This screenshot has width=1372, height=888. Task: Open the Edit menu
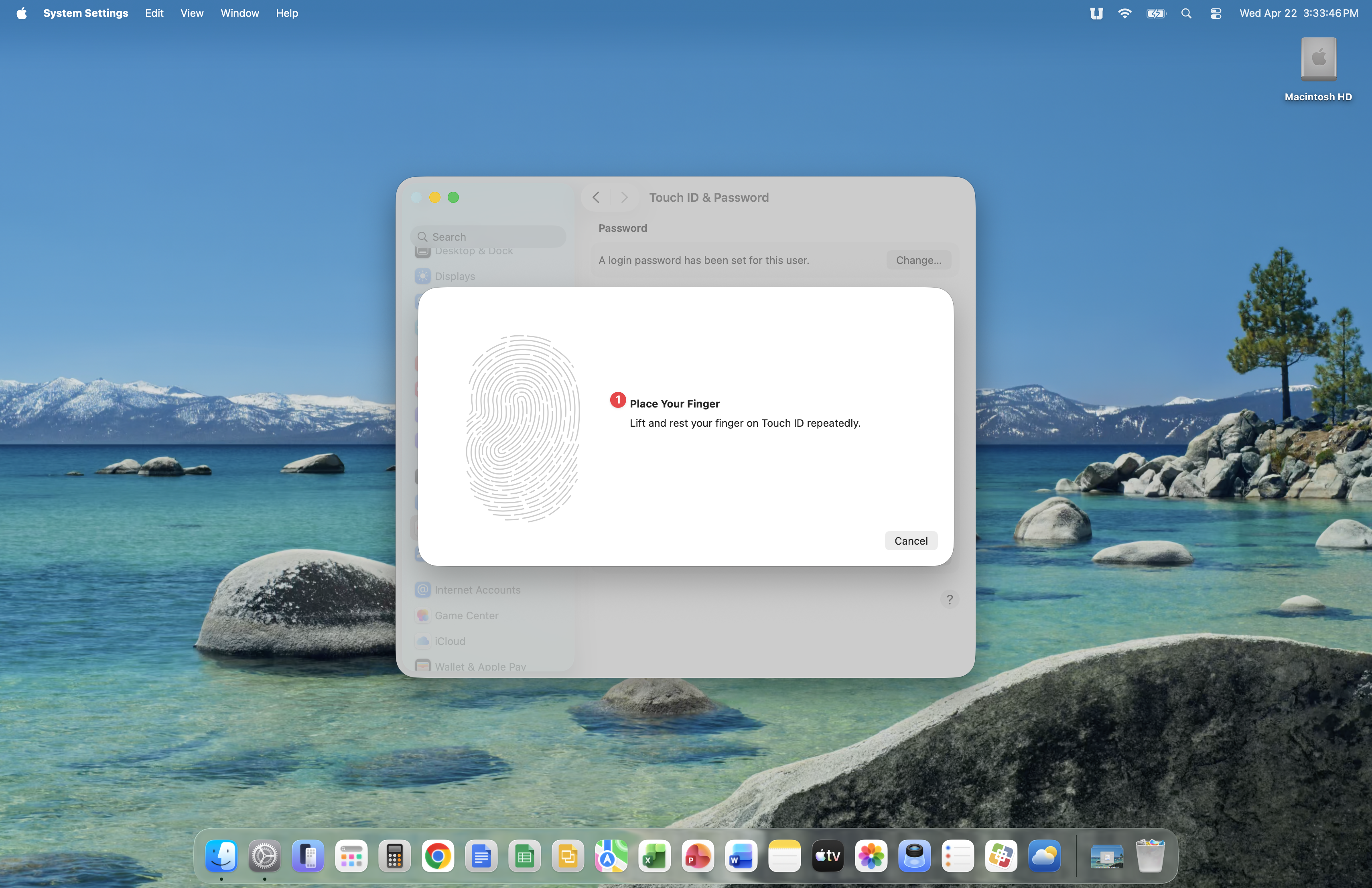tap(154, 13)
